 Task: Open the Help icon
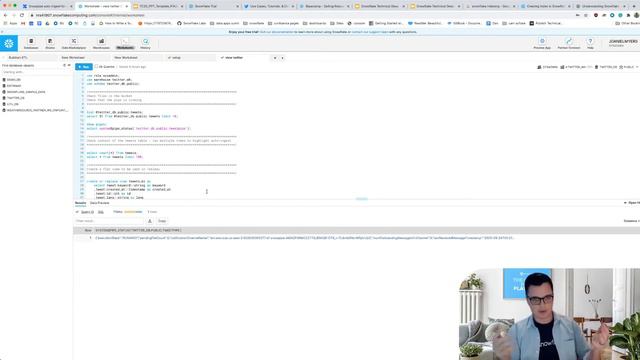coord(590,43)
